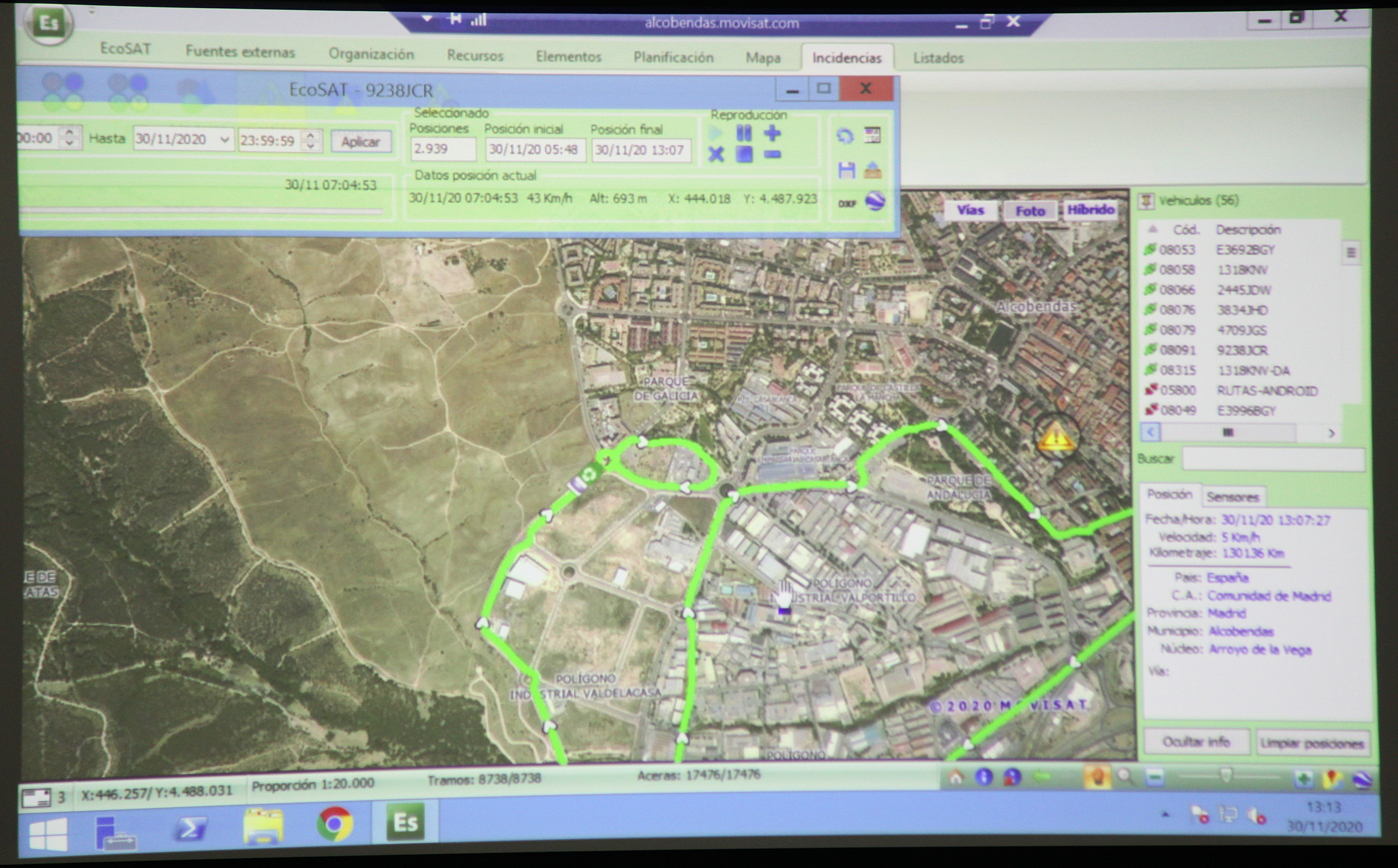Save the route with the floppy disk icon

(x=846, y=169)
